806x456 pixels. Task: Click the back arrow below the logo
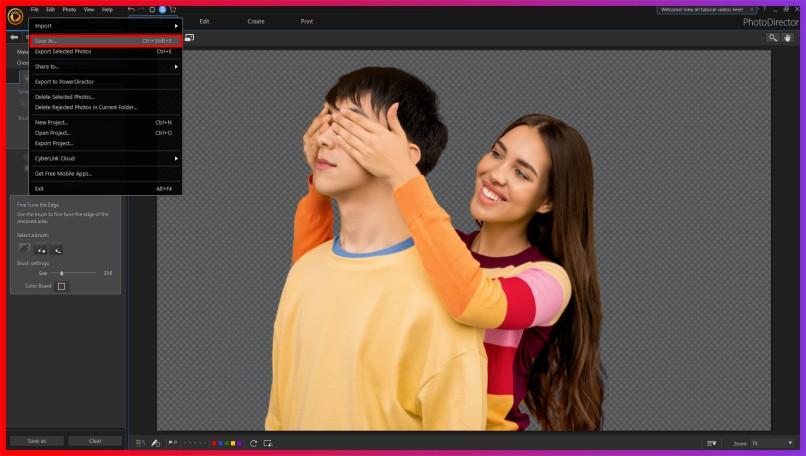pyautogui.click(x=13, y=37)
